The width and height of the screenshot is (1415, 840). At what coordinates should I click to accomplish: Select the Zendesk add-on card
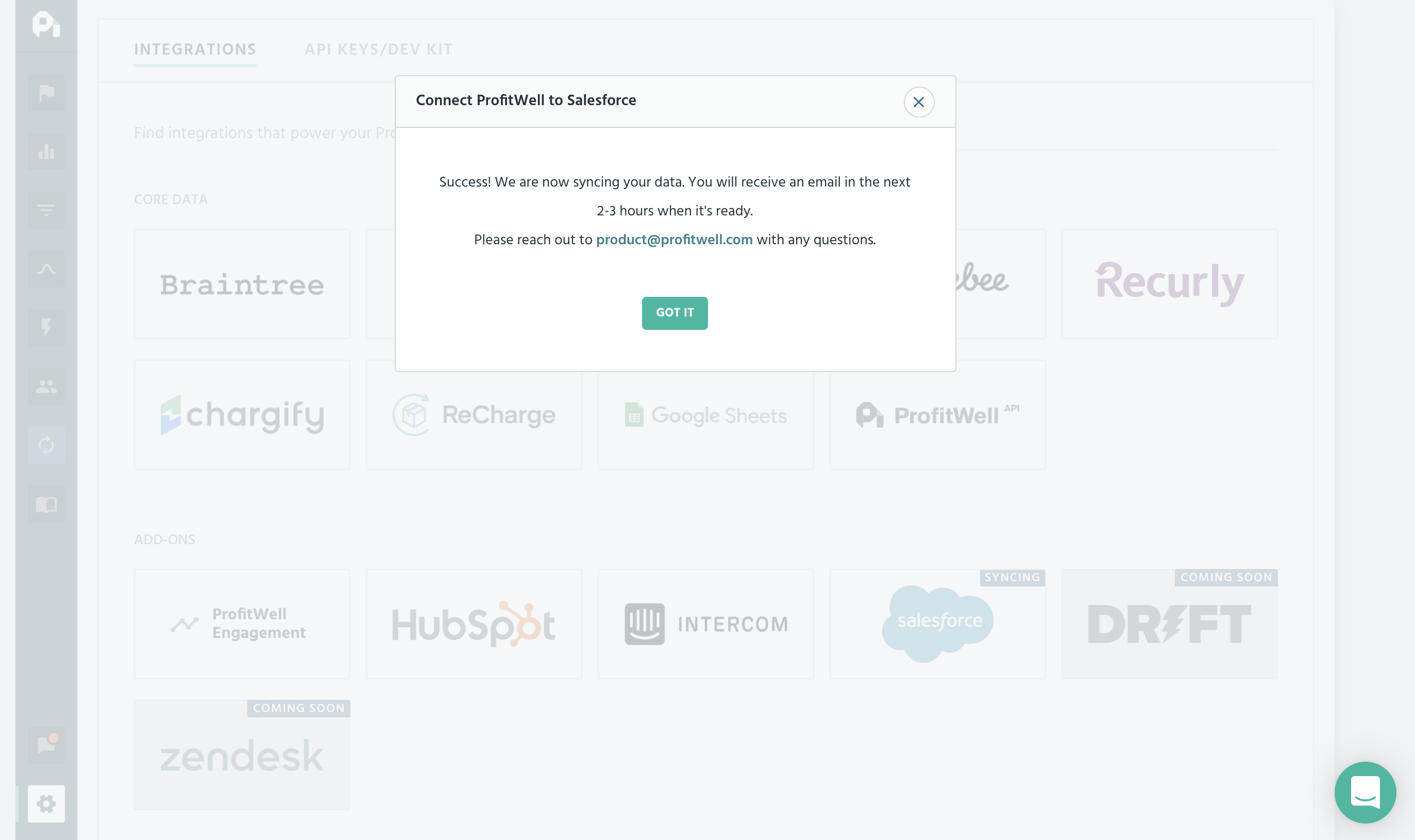(242, 755)
